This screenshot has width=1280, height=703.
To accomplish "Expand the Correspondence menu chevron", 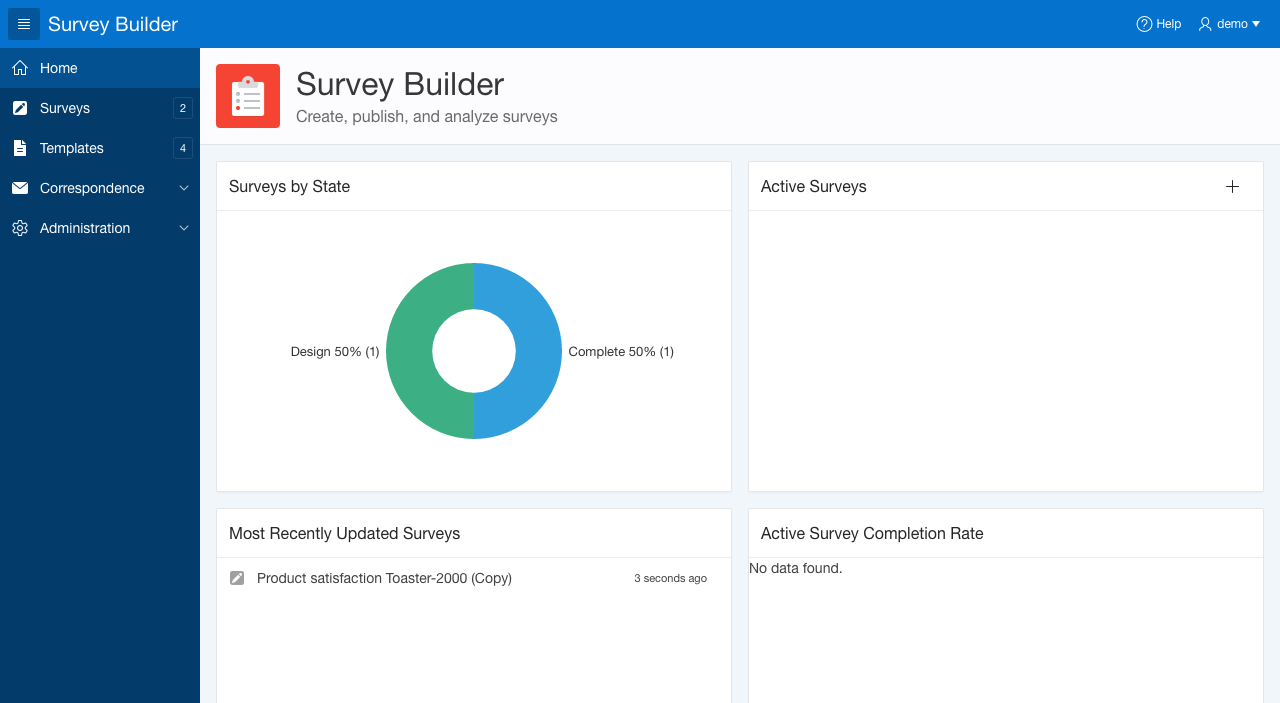I will tap(184, 188).
